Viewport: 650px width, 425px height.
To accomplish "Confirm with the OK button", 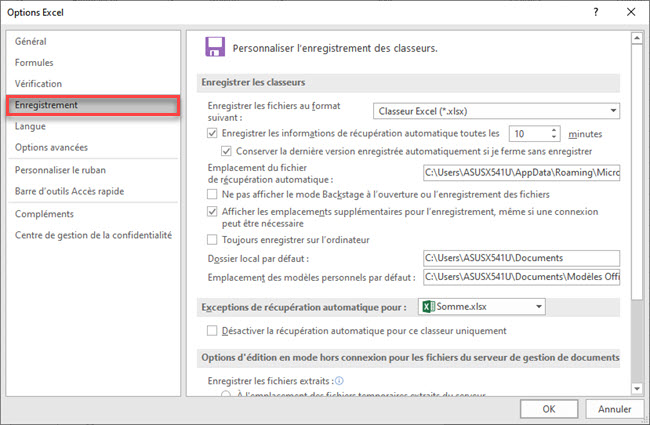I will coord(549,409).
